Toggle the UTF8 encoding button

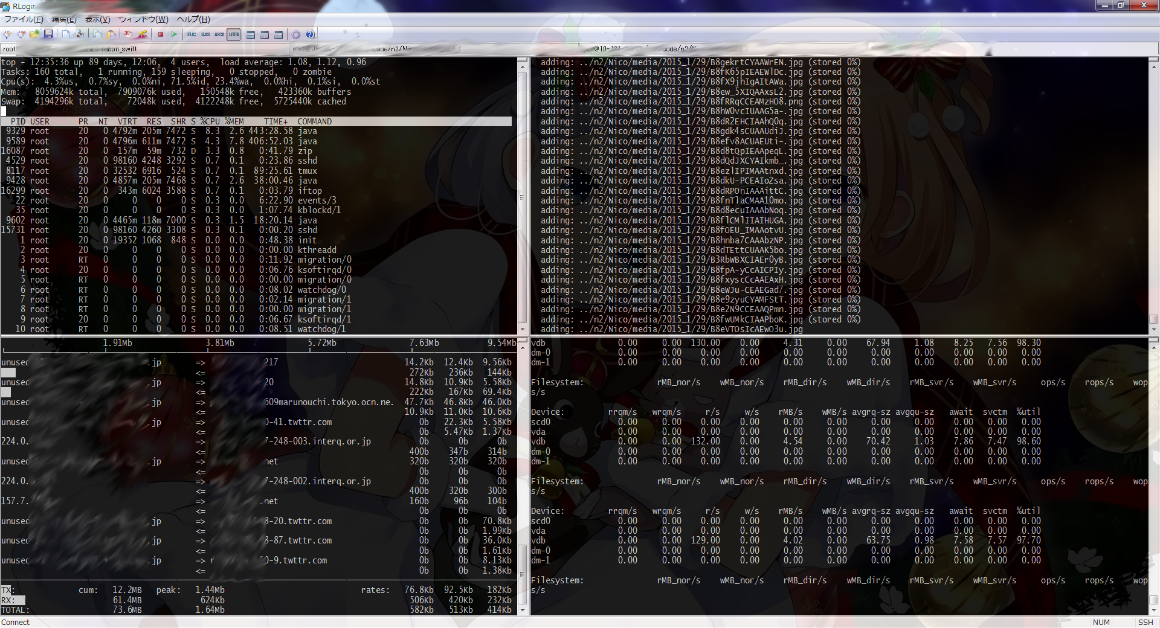tap(233, 34)
